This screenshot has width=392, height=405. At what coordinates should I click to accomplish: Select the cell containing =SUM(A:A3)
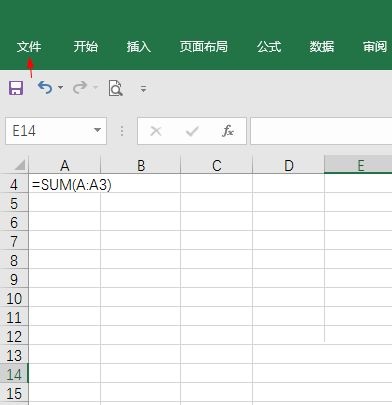pyautogui.click(x=65, y=184)
